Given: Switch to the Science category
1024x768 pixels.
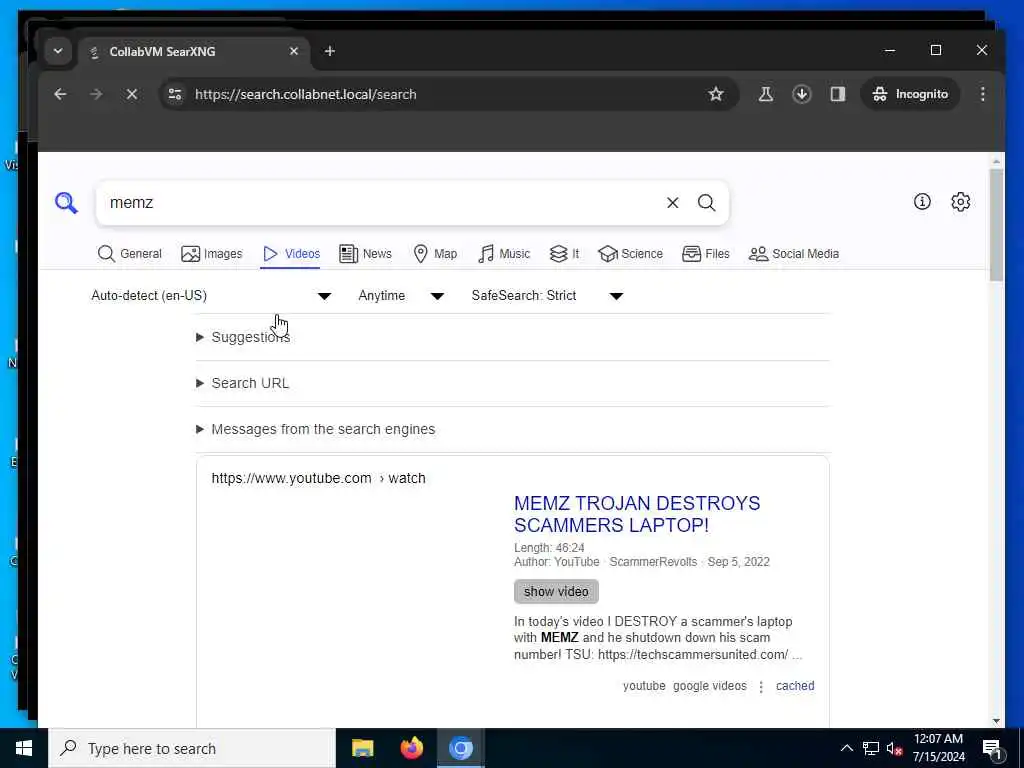Looking at the screenshot, I should point(630,253).
